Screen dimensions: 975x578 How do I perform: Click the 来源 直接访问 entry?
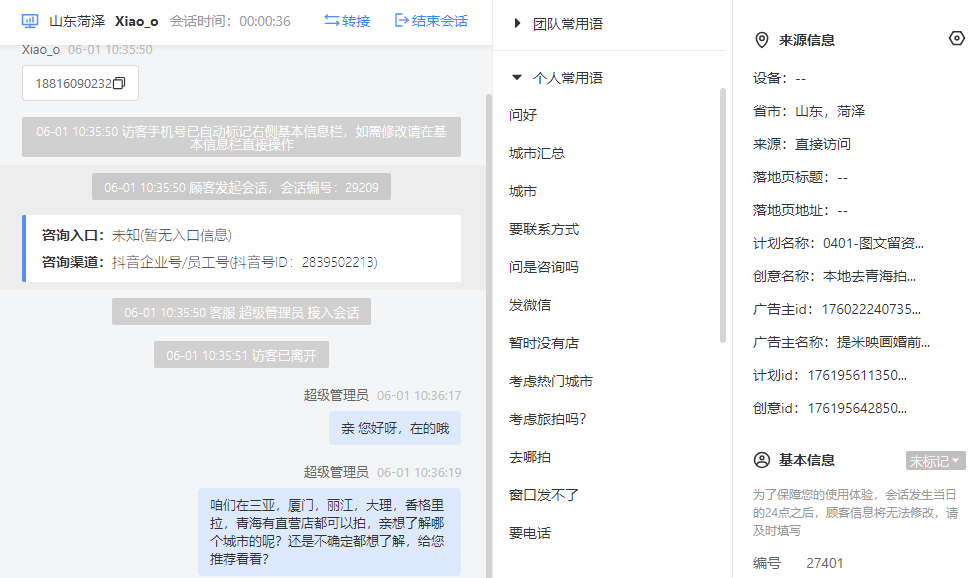[802, 144]
